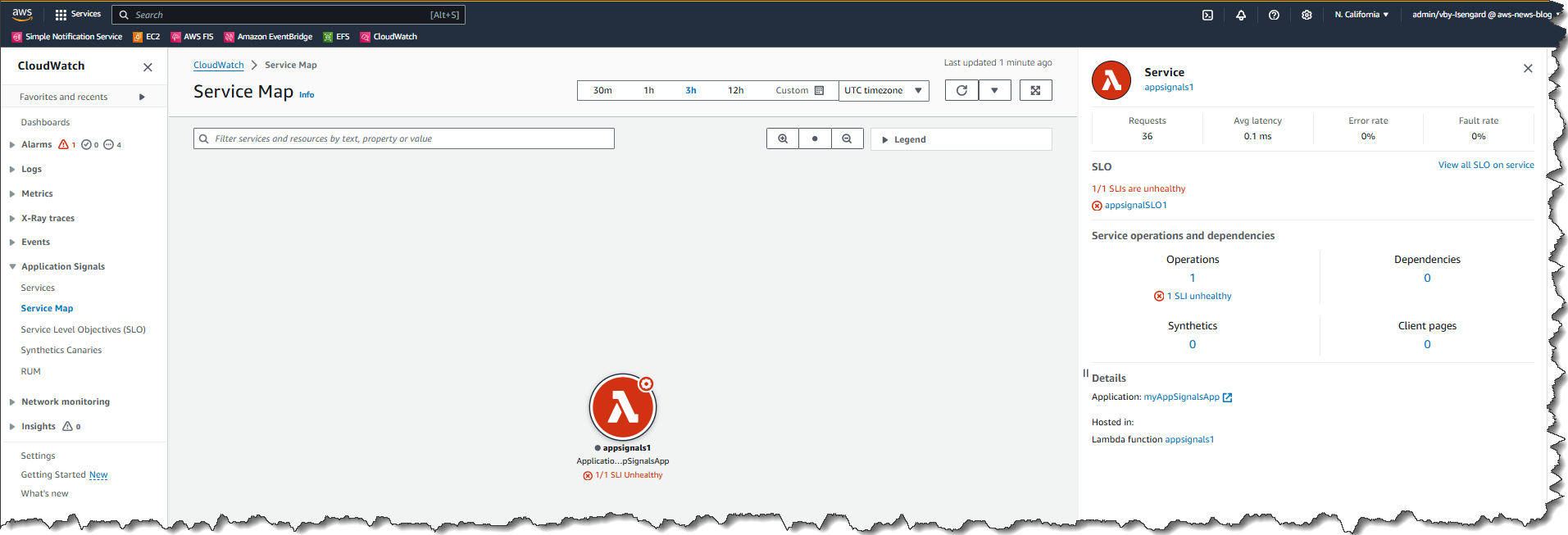1568x535 pixels.
Task: Zoom out on the service map
Action: (x=847, y=138)
